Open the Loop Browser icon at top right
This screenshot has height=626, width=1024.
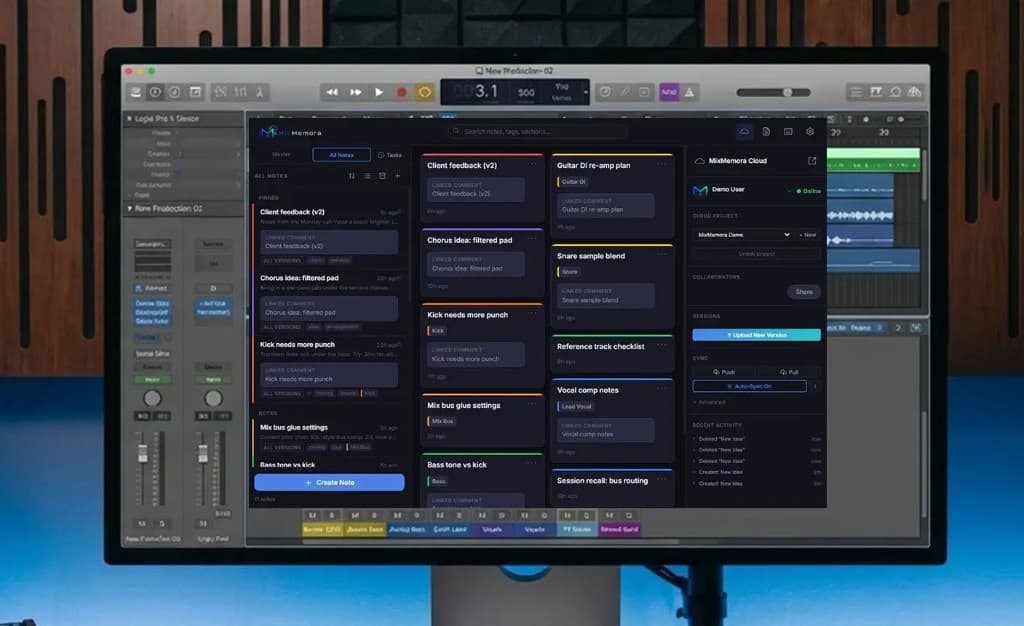[895, 92]
